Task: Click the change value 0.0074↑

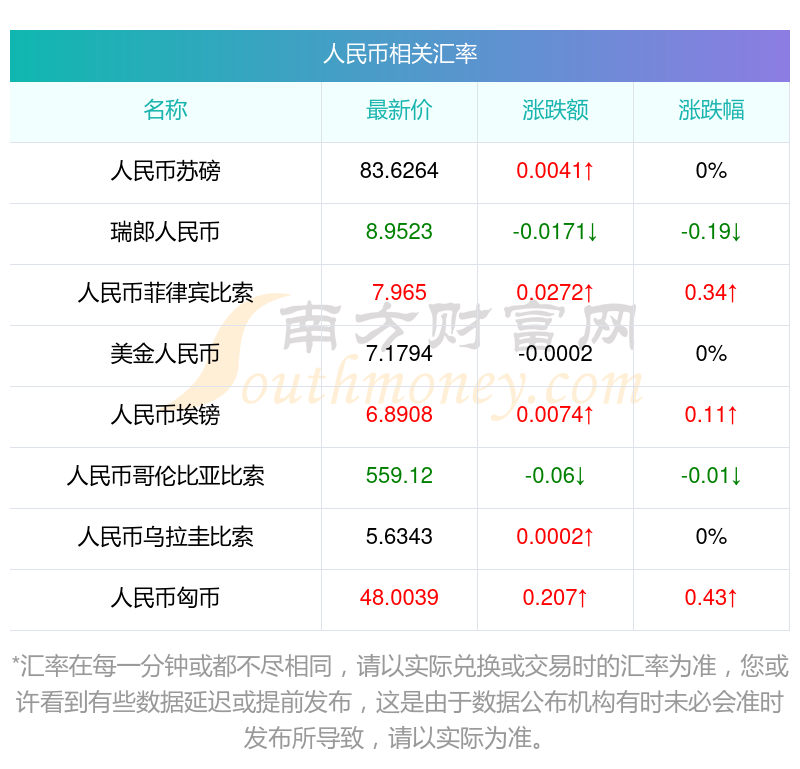Action: (555, 415)
